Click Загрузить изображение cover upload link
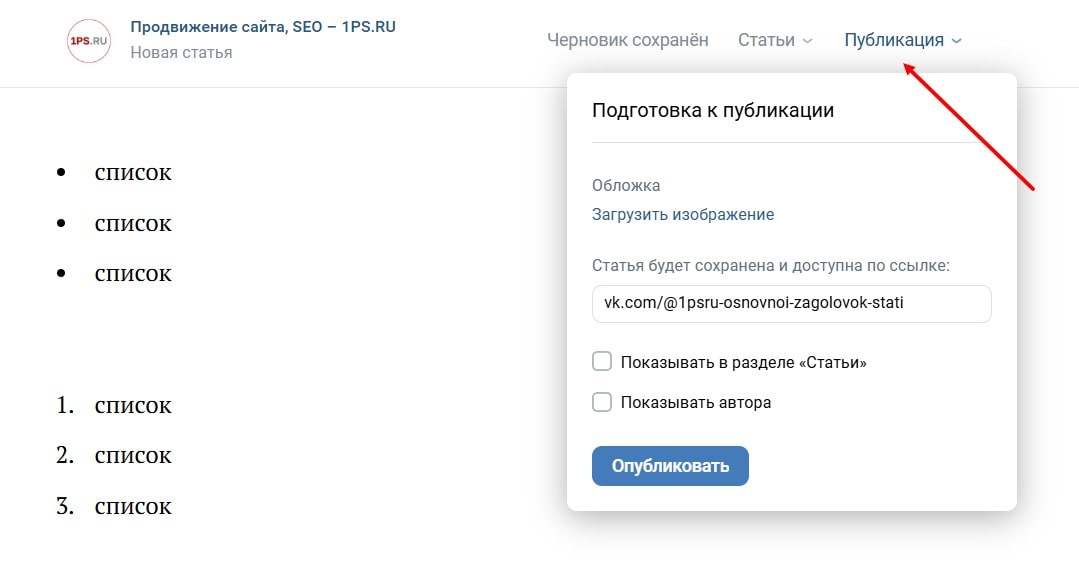 point(683,214)
